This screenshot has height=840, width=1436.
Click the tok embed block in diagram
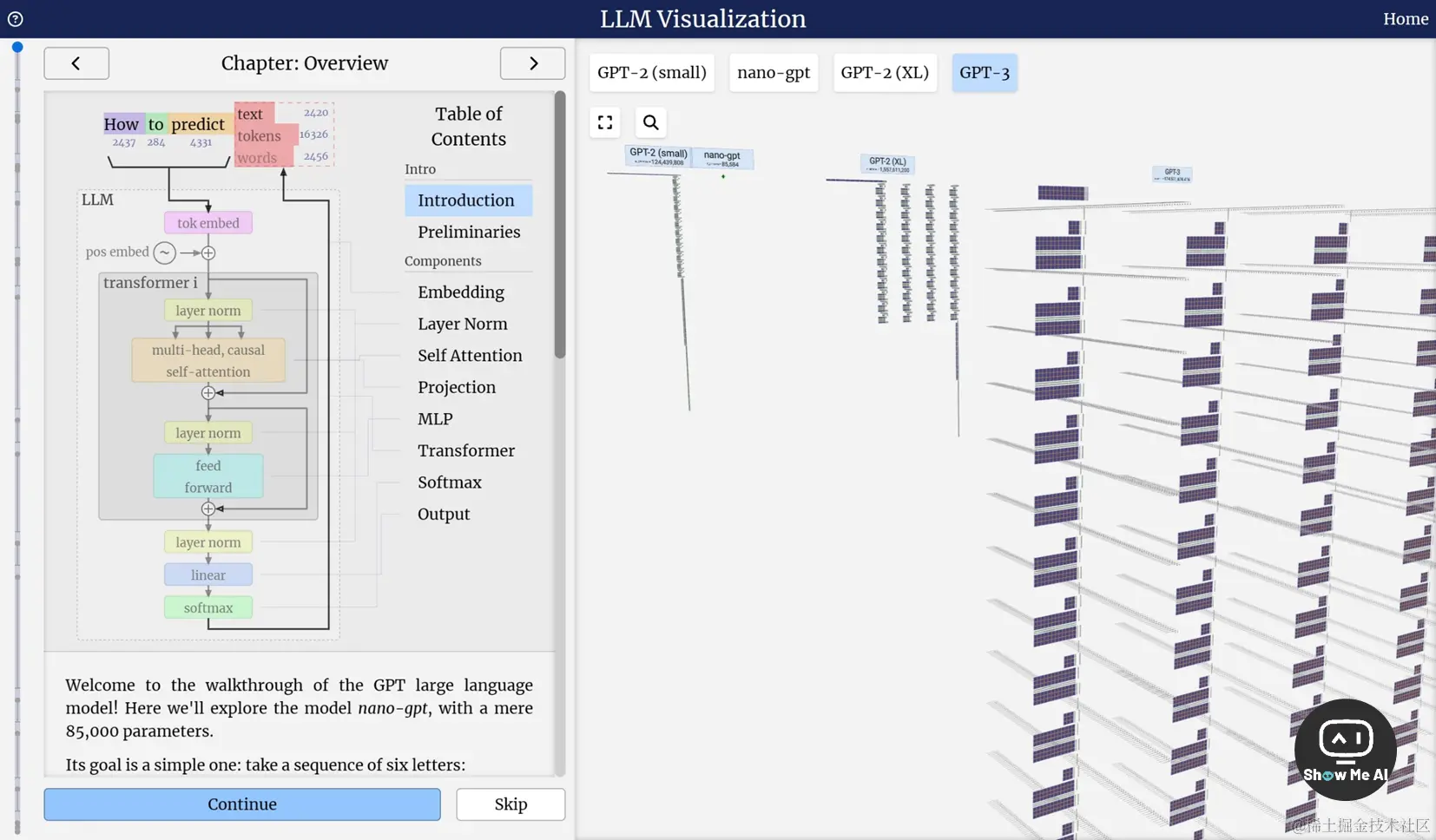pyautogui.click(x=208, y=223)
